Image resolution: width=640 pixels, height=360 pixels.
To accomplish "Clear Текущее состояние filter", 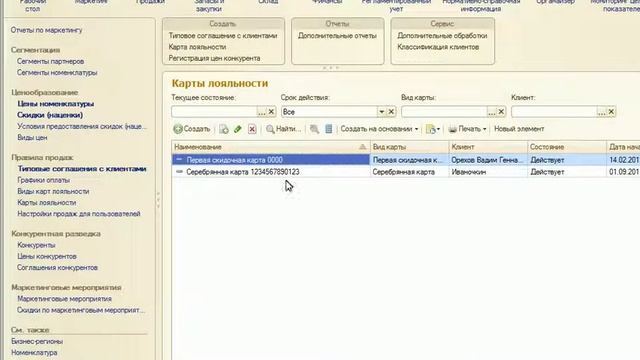I will coord(271,111).
